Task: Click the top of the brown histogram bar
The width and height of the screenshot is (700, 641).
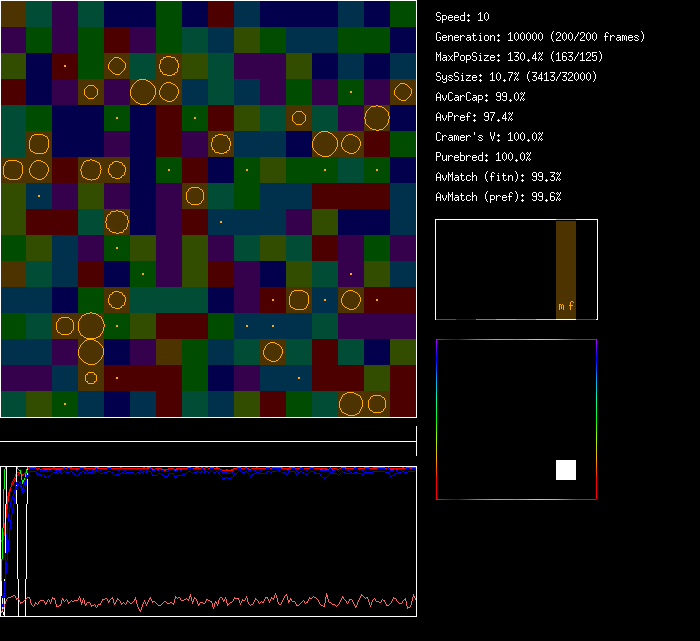Action: [x=566, y=223]
